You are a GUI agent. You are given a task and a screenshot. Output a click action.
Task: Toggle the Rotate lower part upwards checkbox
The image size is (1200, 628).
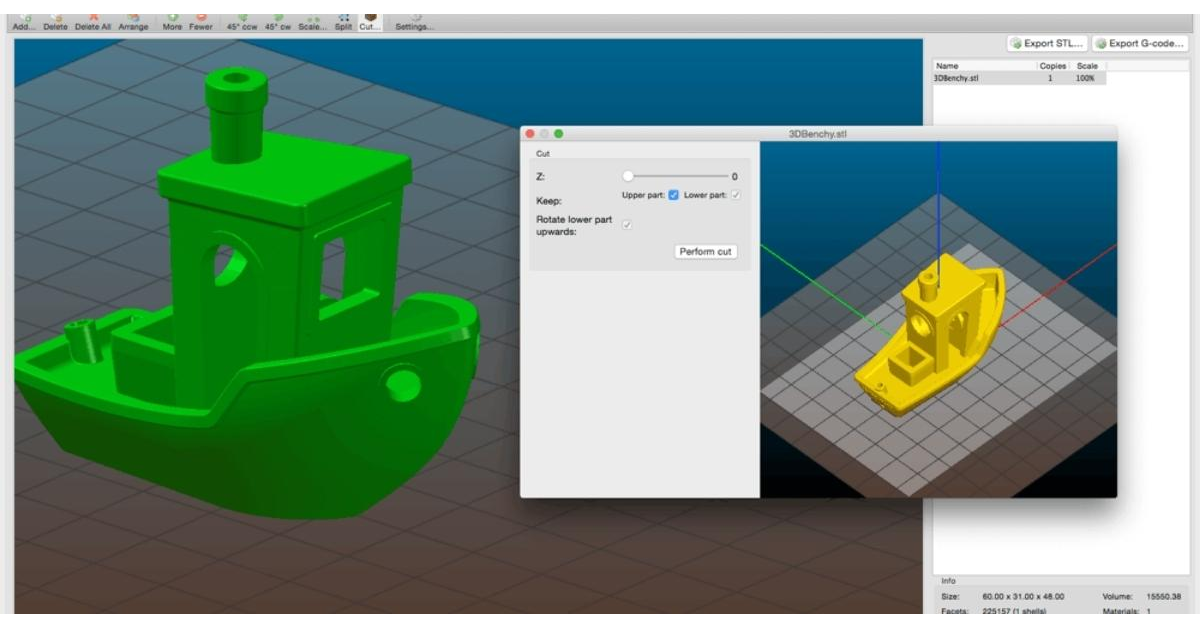[x=627, y=225]
